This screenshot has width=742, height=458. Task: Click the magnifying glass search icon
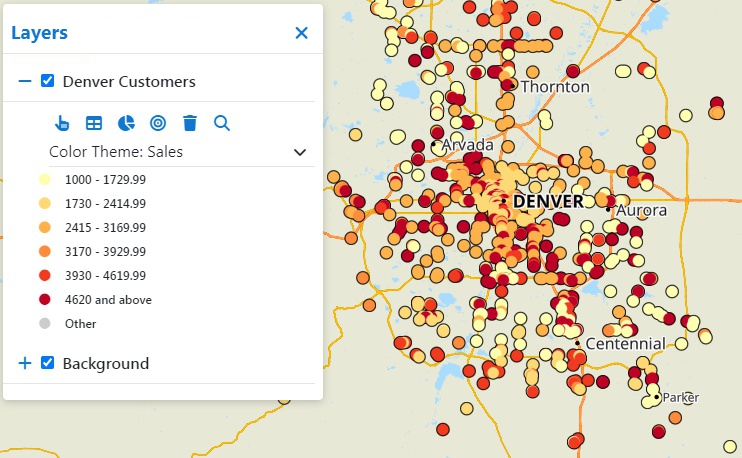point(222,123)
